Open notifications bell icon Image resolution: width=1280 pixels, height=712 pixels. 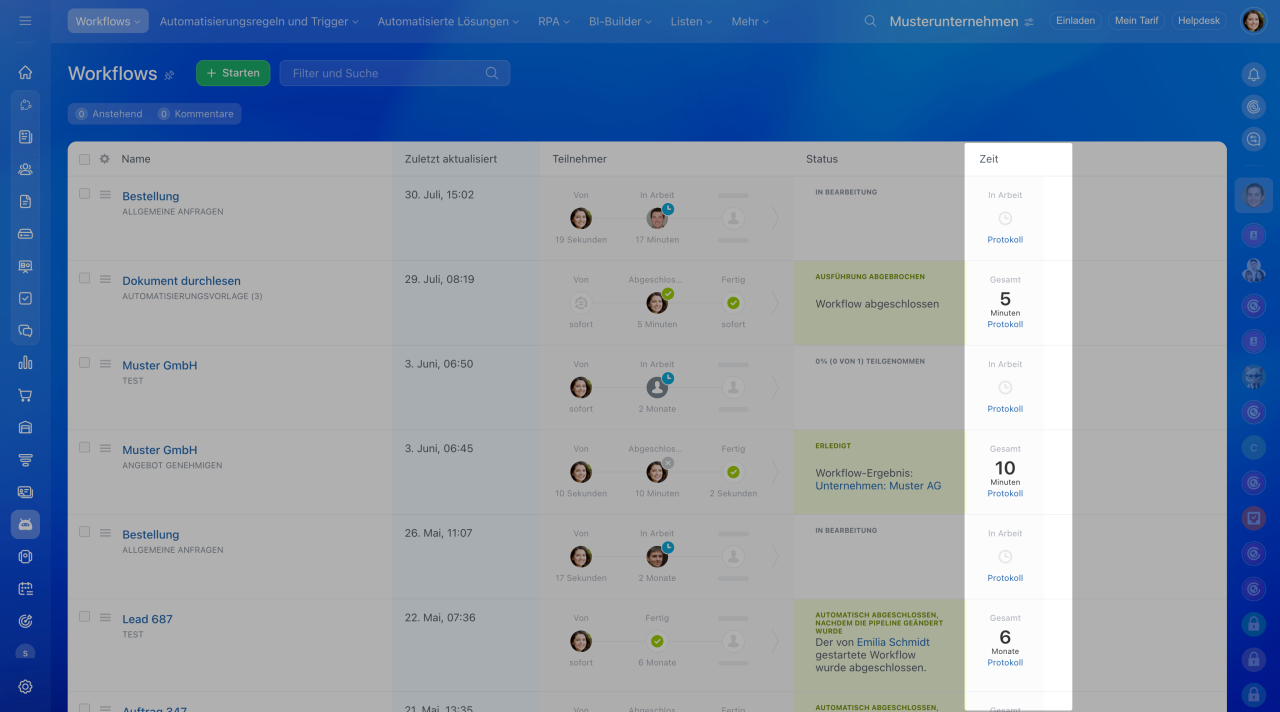pyautogui.click(x=1253, y=74)
